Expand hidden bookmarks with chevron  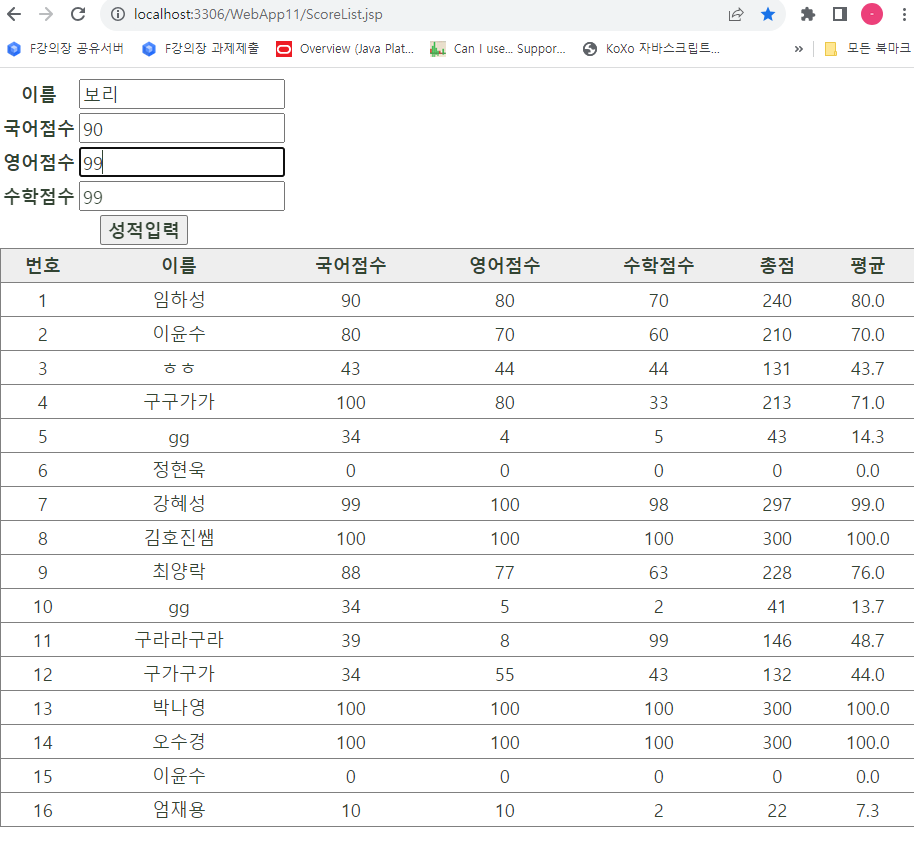799,49
